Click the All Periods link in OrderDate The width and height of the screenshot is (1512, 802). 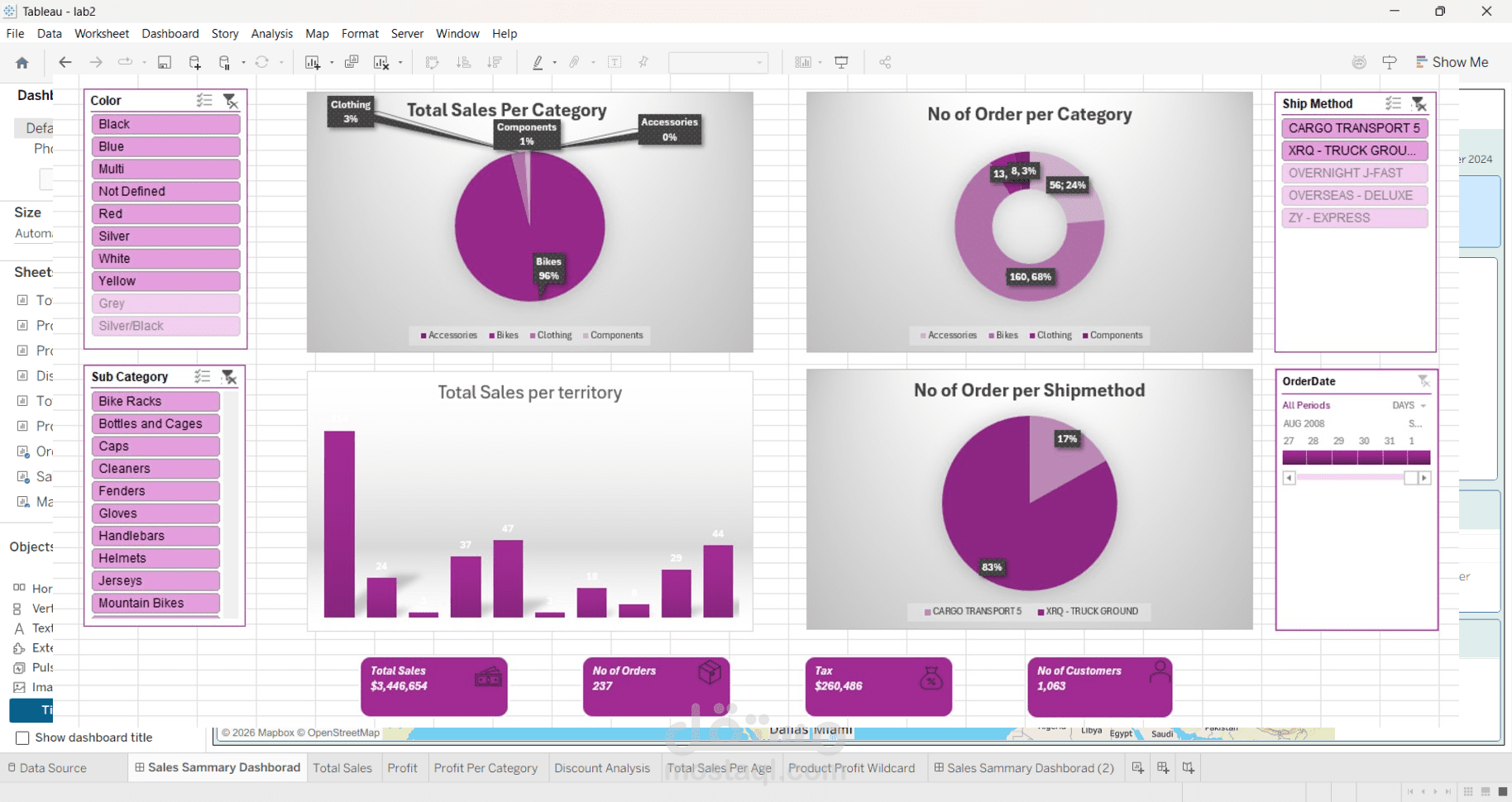coord(1306,405)
